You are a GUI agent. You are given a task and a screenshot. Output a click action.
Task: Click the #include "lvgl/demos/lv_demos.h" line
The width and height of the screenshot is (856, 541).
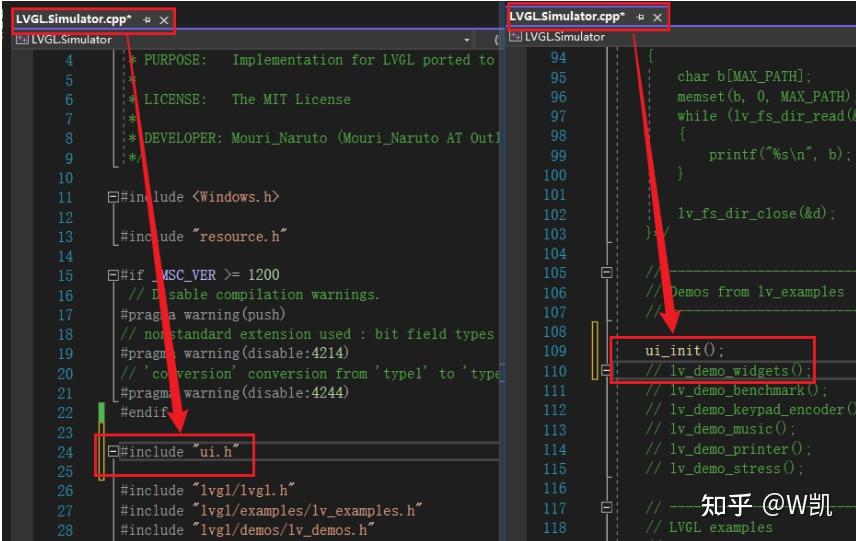(x=247, y=530)
